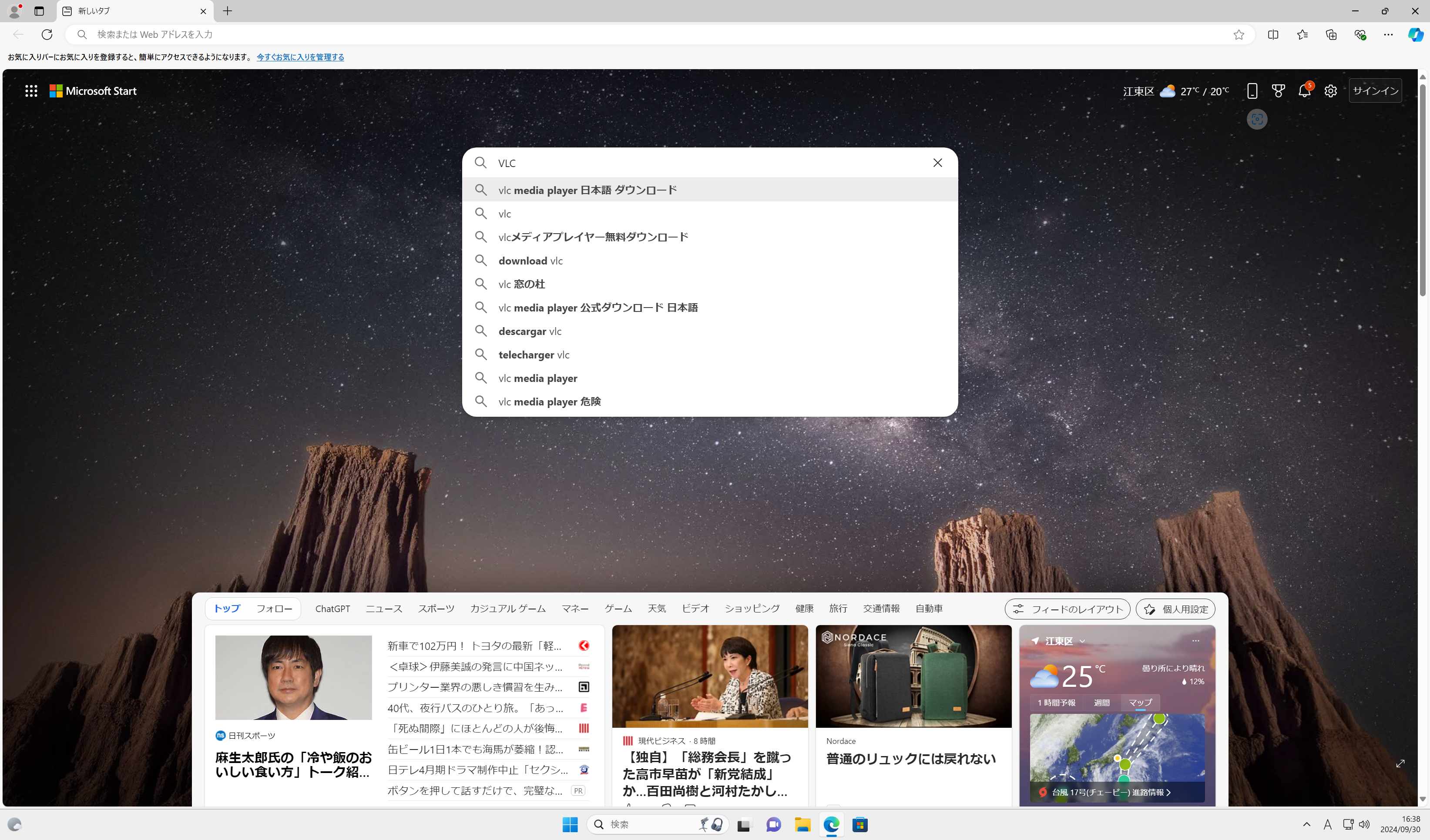1430x840 pixels.
Task: Click the サインイン button
Action: (1376, 91)
